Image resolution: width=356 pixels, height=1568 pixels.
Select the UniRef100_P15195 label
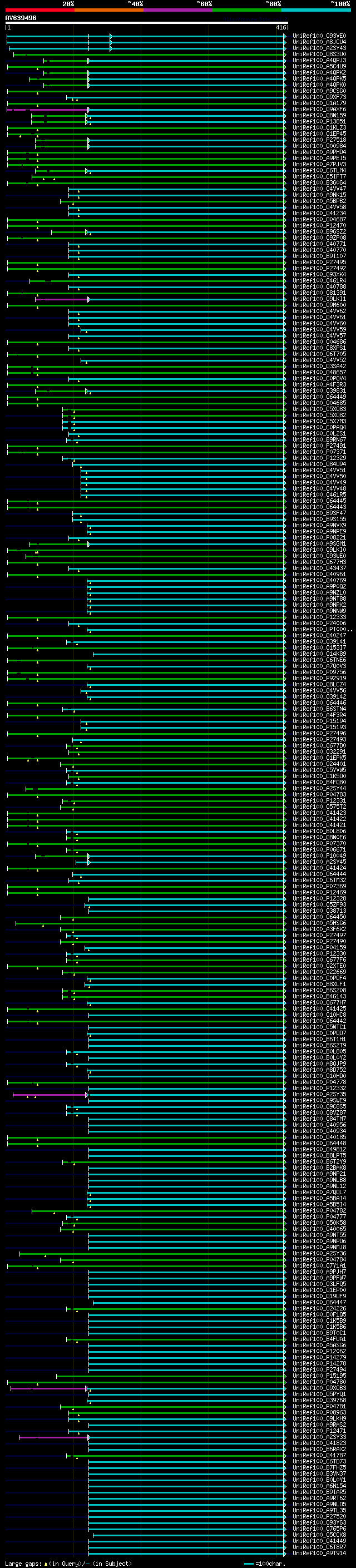click(319, 1376)
